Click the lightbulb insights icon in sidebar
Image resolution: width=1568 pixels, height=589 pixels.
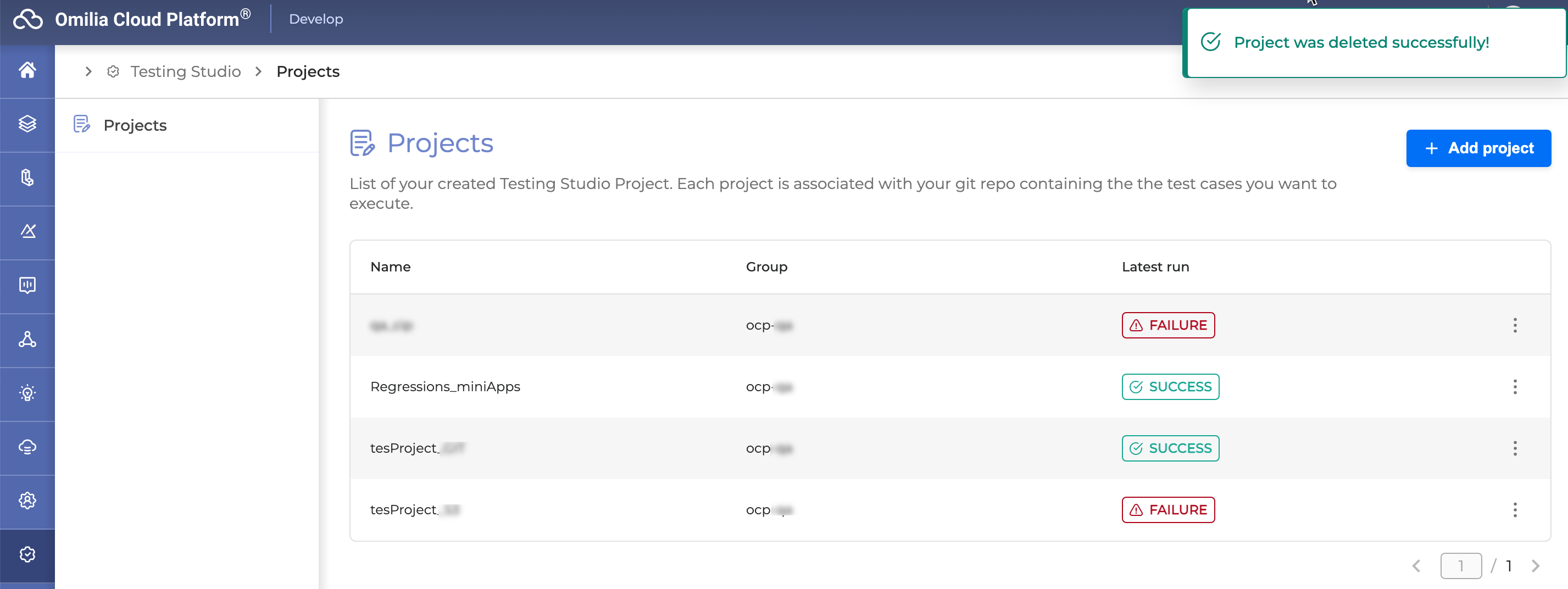27,393
